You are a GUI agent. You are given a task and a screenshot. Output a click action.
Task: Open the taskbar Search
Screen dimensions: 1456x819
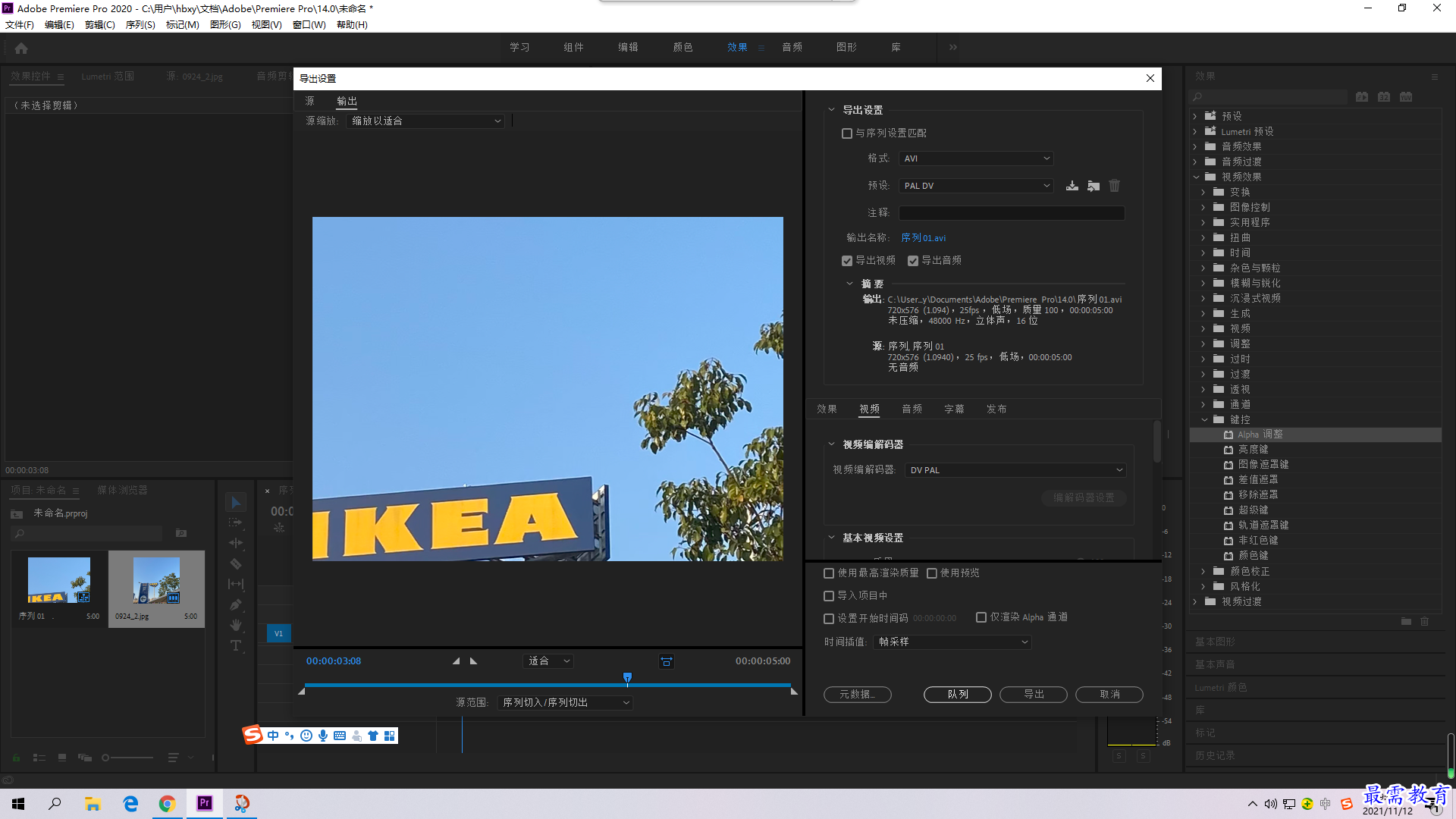55,804
